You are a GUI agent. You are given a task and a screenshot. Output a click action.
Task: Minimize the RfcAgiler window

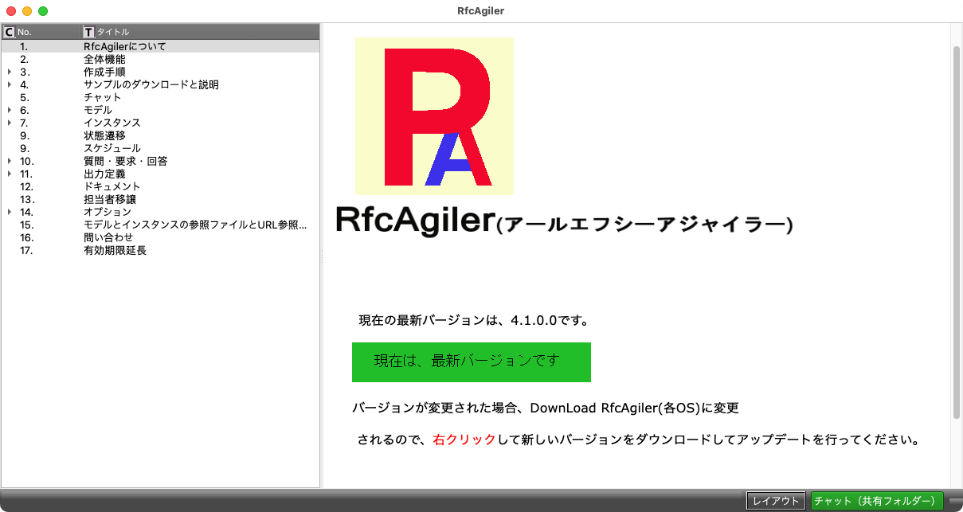tap(27, 11)
